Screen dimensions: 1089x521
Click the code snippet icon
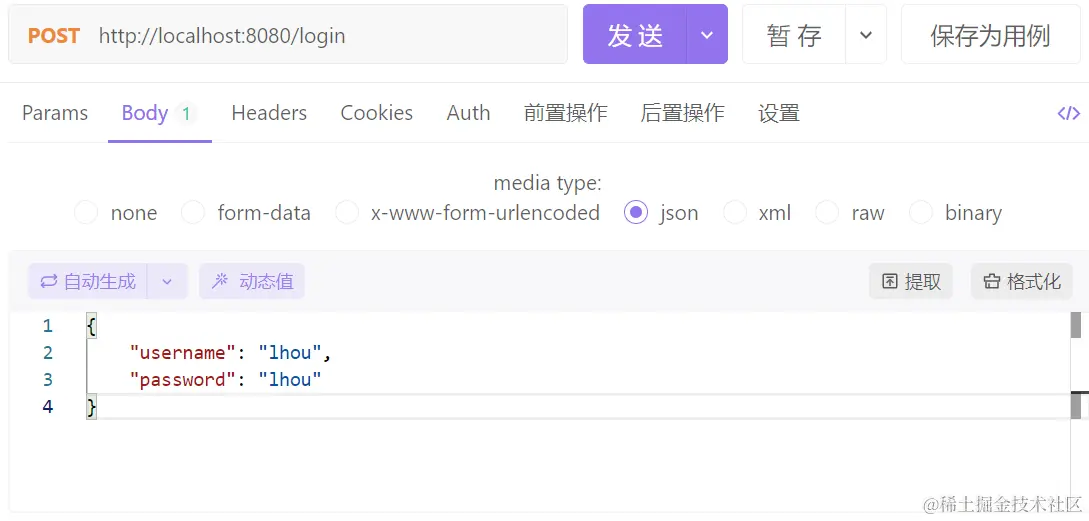(1068, 113)
